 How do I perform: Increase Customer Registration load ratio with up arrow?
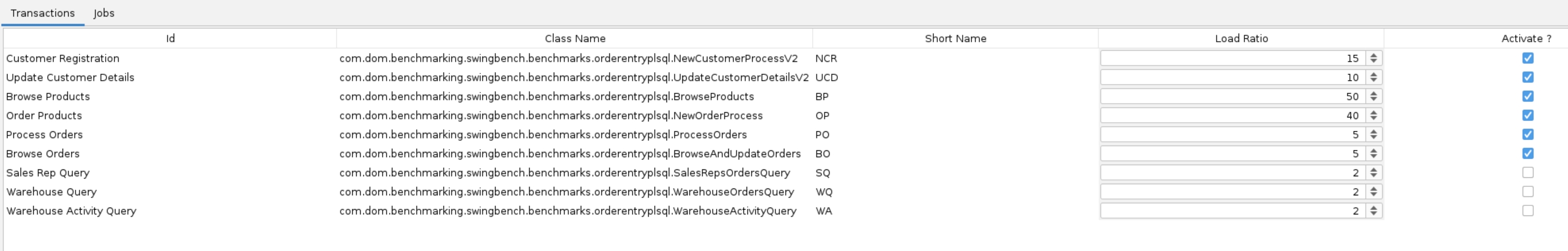point(1373,55)
